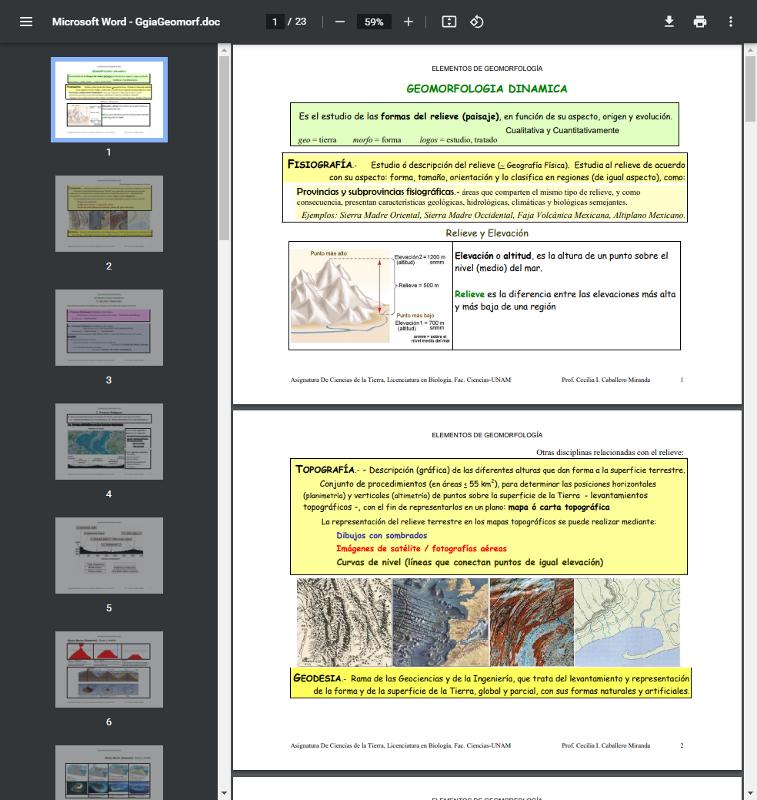Click the thumbnail panel scrollbar handle

pos(224,148)
